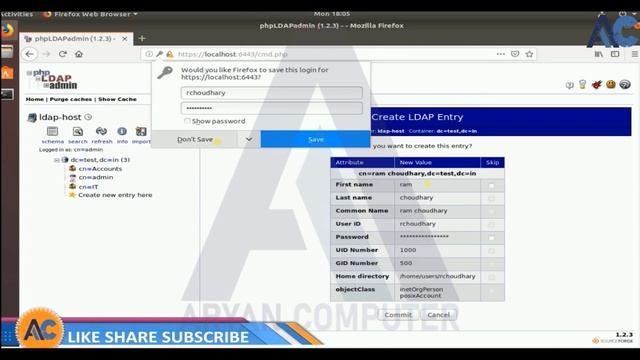Check the Skip box for UID Number
Viewport: 640px width, 360px height.
click(x=491, y=251)
